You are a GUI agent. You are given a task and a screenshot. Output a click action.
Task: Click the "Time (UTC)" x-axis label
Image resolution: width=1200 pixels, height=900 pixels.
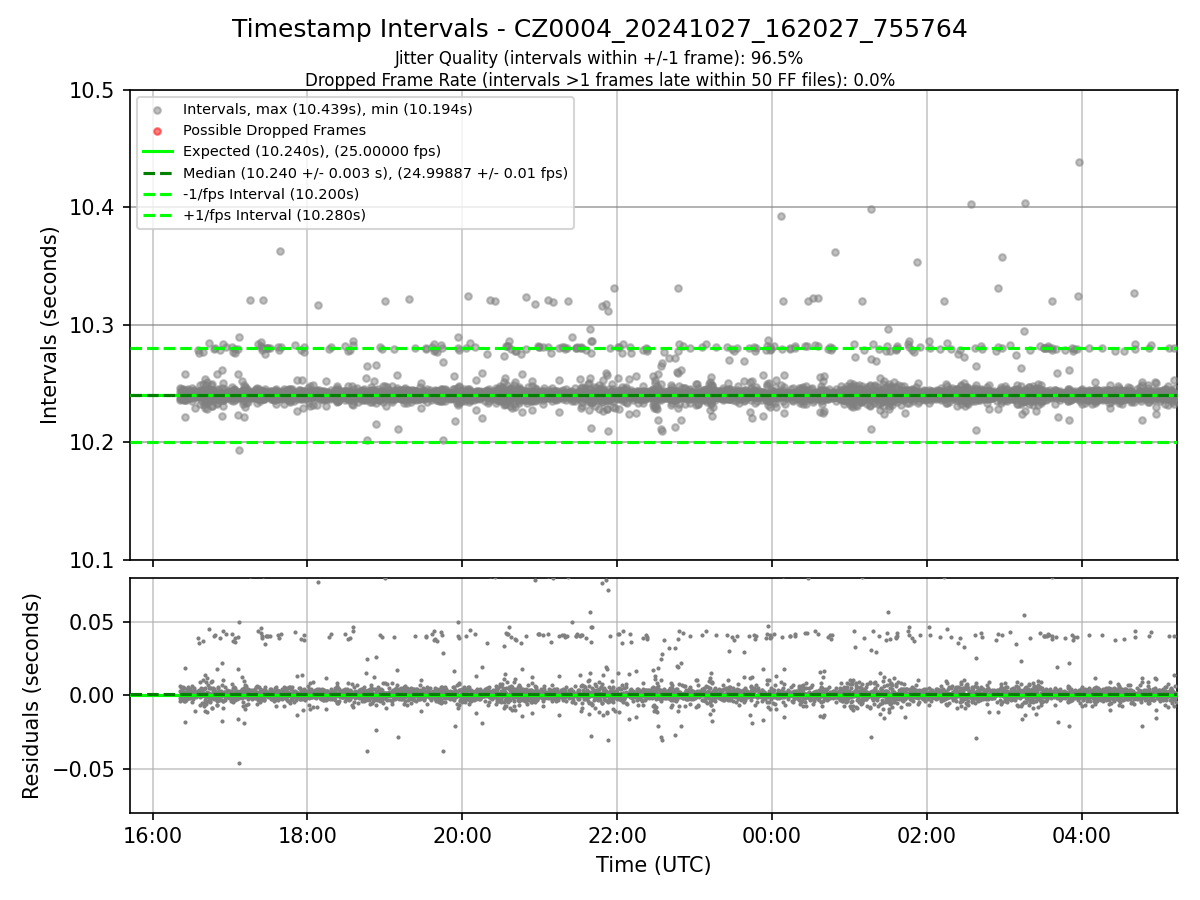[x=653, y=865]
